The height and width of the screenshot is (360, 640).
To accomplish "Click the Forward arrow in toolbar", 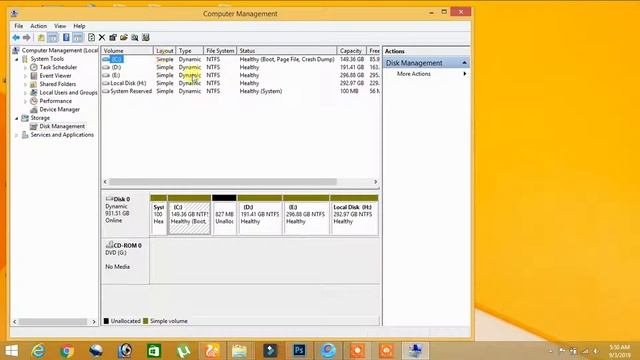I will point(27,38).
